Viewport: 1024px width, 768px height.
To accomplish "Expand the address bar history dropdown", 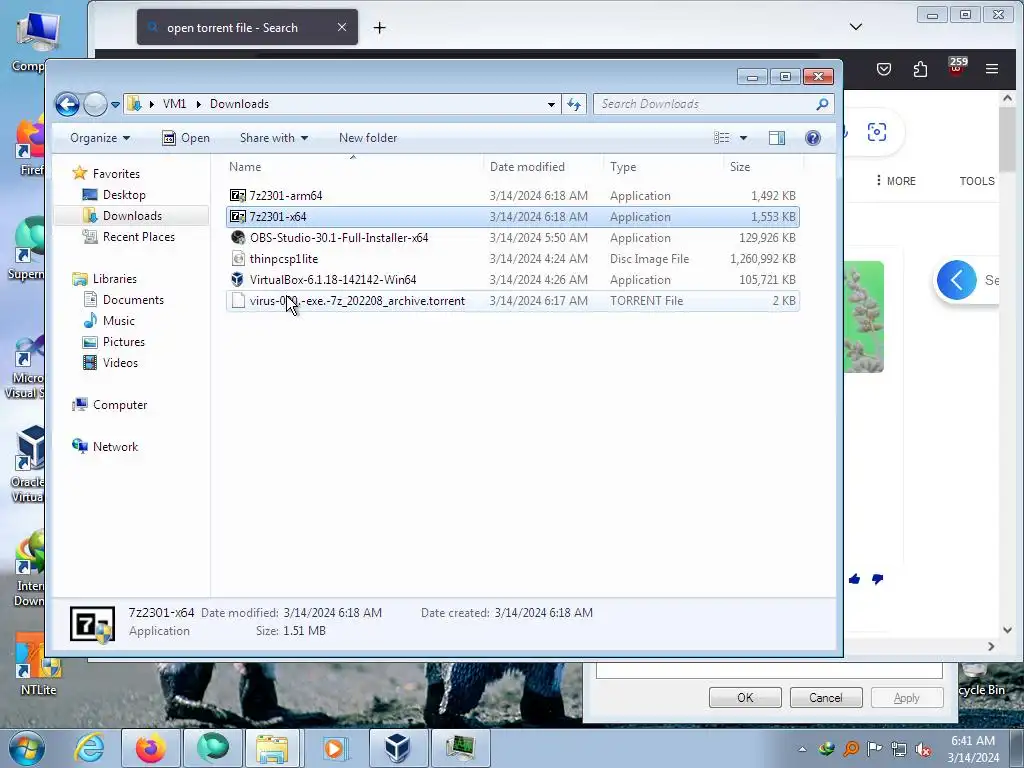I will coord(551,104).
